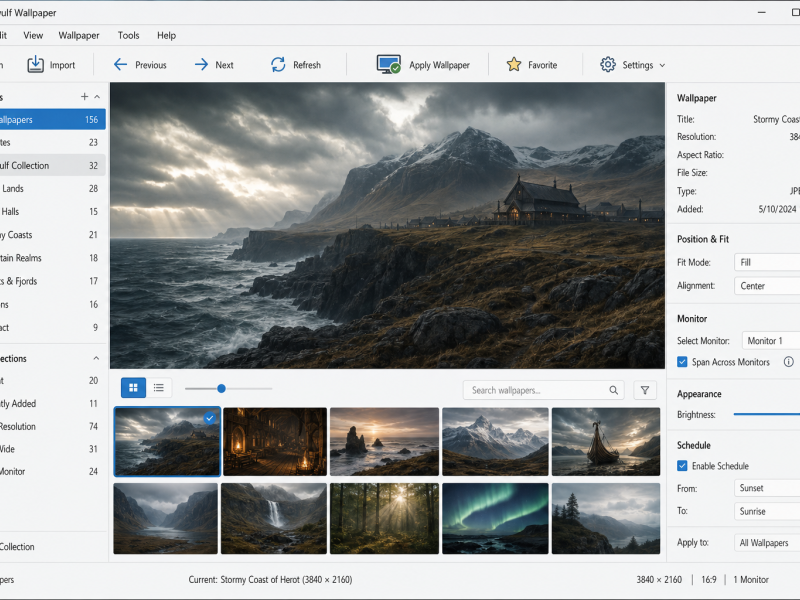Select the sunlit forest thumbnail
Viewport: 800px width, 600px height.
384,518
